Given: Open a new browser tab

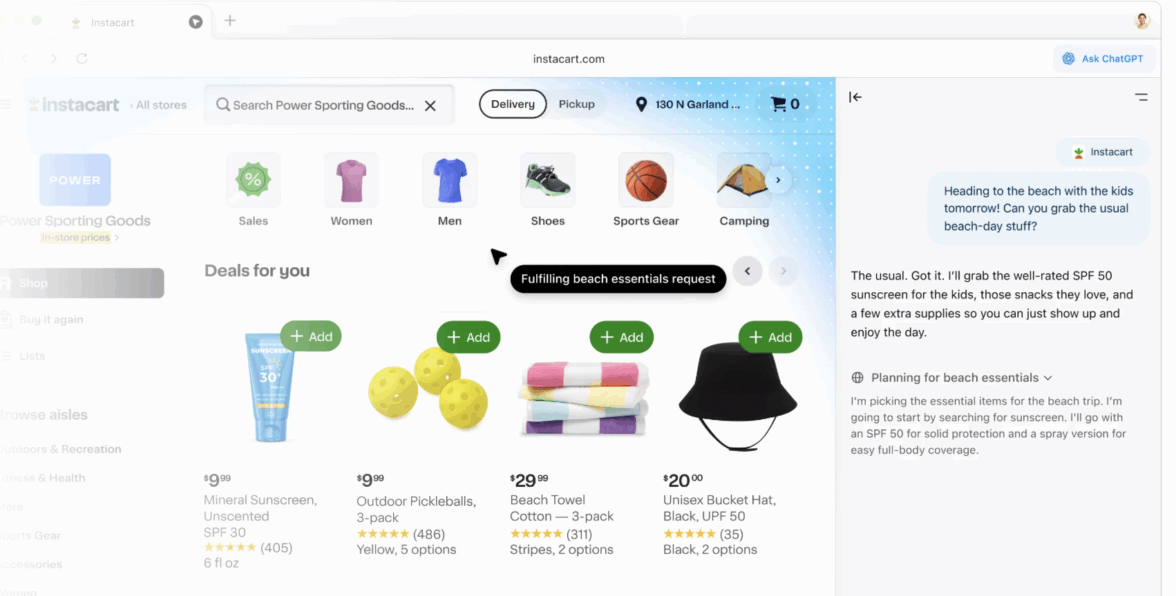Looking at the screenshot, I should tap(230, 21).
